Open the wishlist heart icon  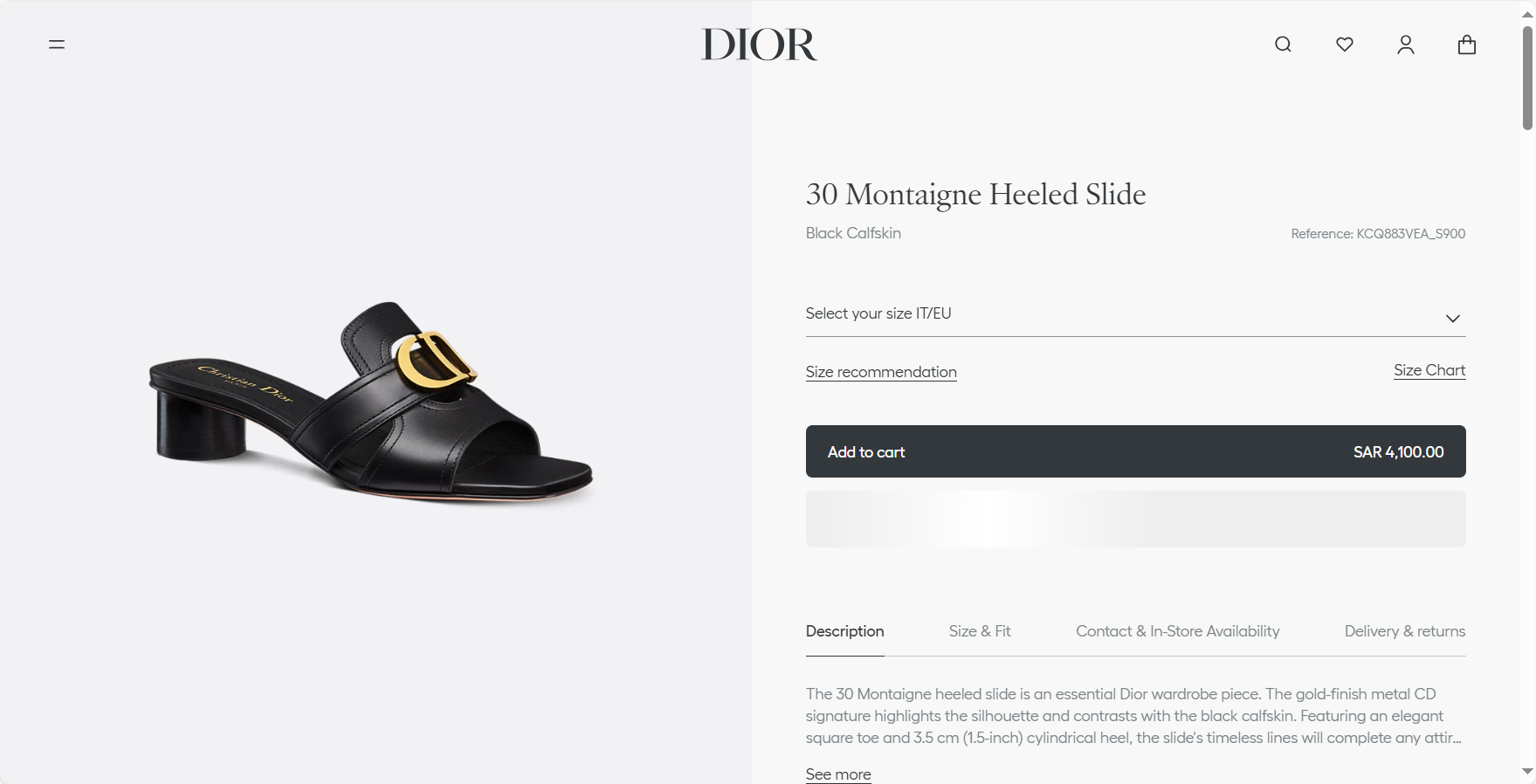click(x=1345, y=45)
